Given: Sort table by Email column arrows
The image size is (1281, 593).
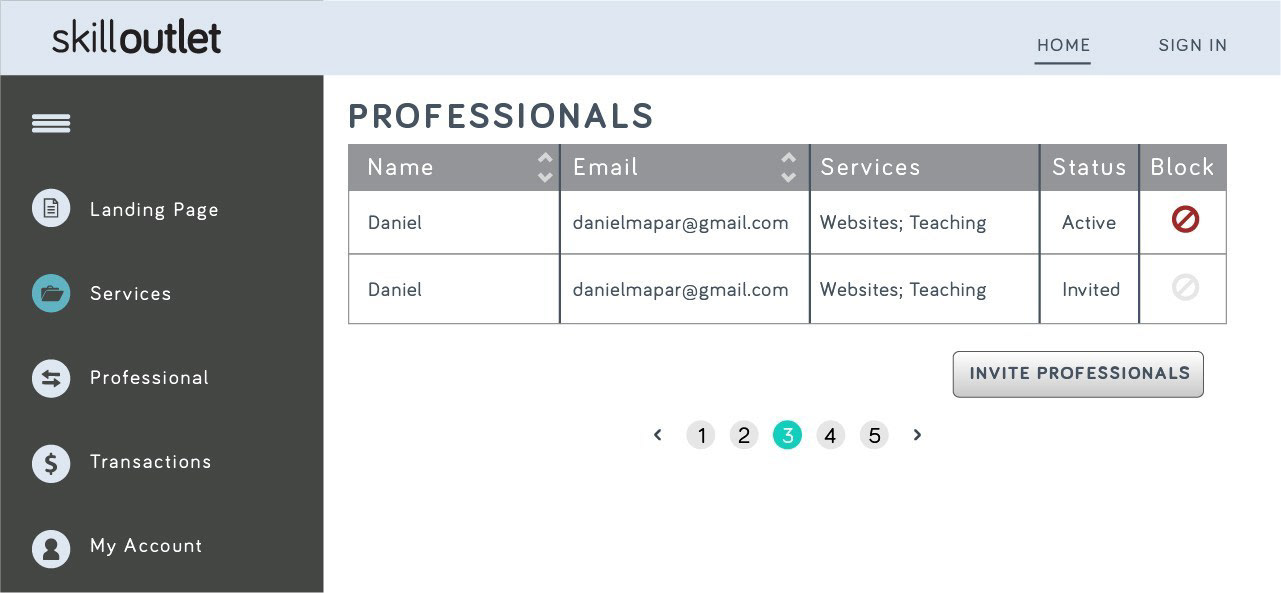Looking at the screenshot, I should (x=789, y=167).
